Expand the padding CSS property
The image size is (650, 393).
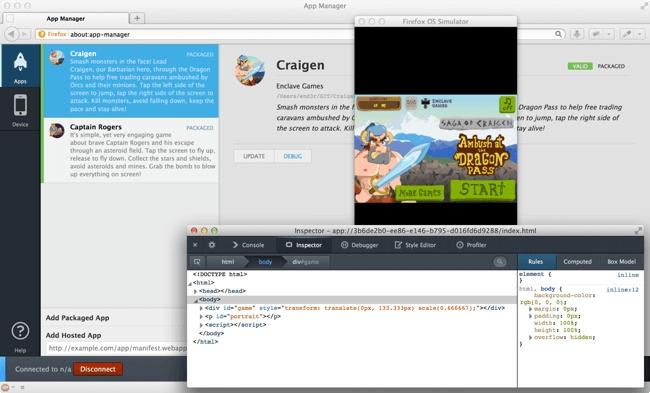(530, 316)
